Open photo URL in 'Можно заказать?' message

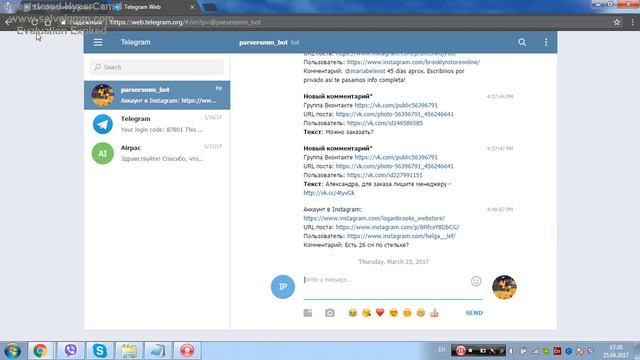click(x=394, y=114)
